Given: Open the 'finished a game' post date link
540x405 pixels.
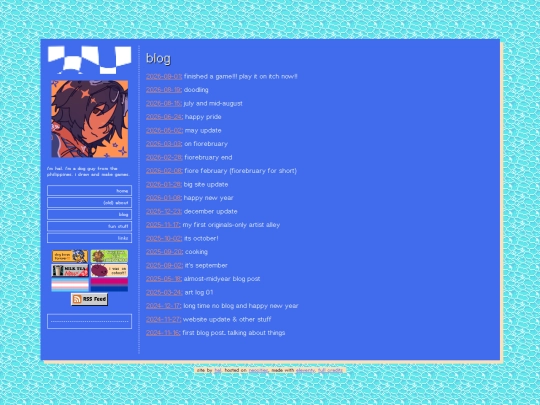Looking at the screenshot, I should [x=164, y=76].
